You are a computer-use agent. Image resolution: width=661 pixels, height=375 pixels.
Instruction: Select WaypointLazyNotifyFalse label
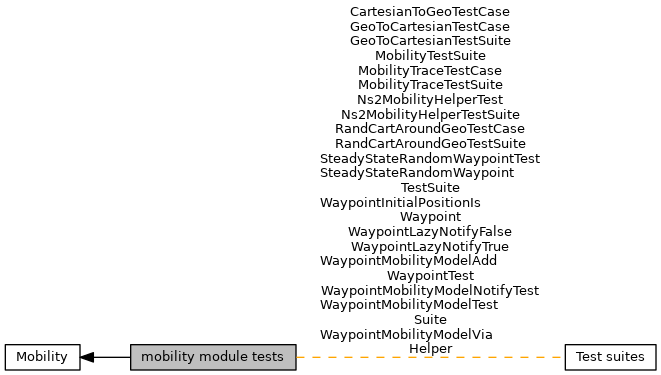pyautogui.click(x=430, y=232)
